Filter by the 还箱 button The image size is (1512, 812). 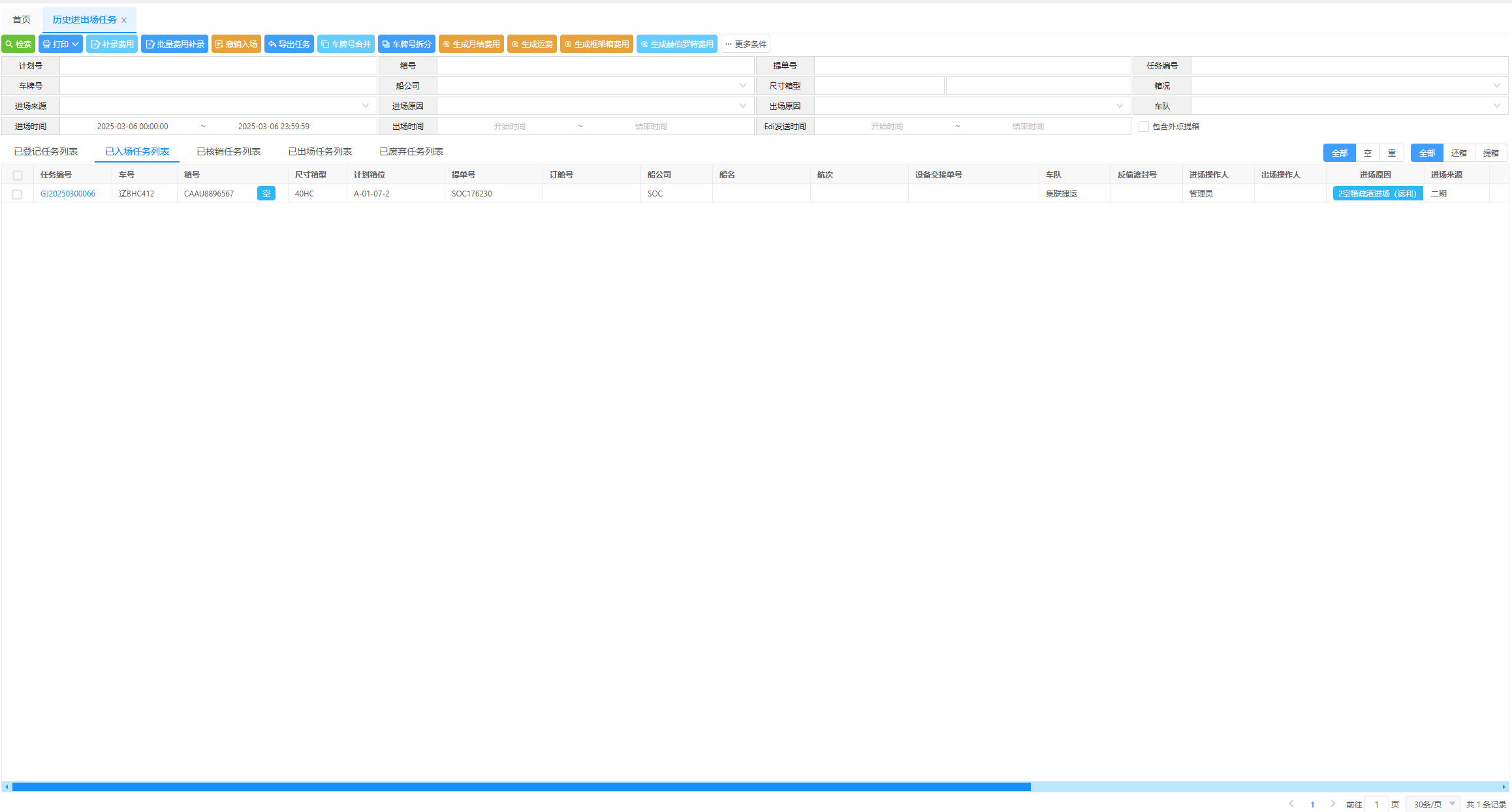(1458, 153)
